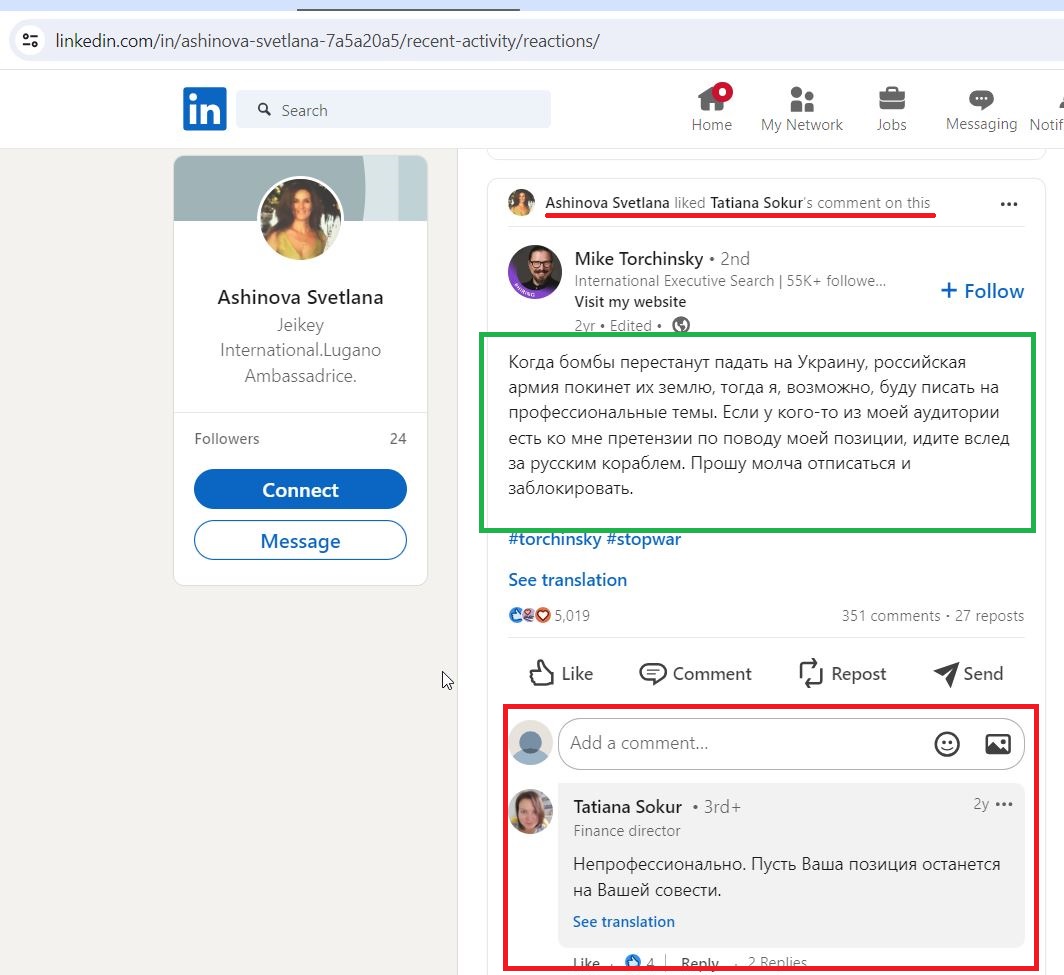This screenshot has width=1064, height=975.
Task: Like Mike Torchinsky's post
Action: tap(560, 674)
